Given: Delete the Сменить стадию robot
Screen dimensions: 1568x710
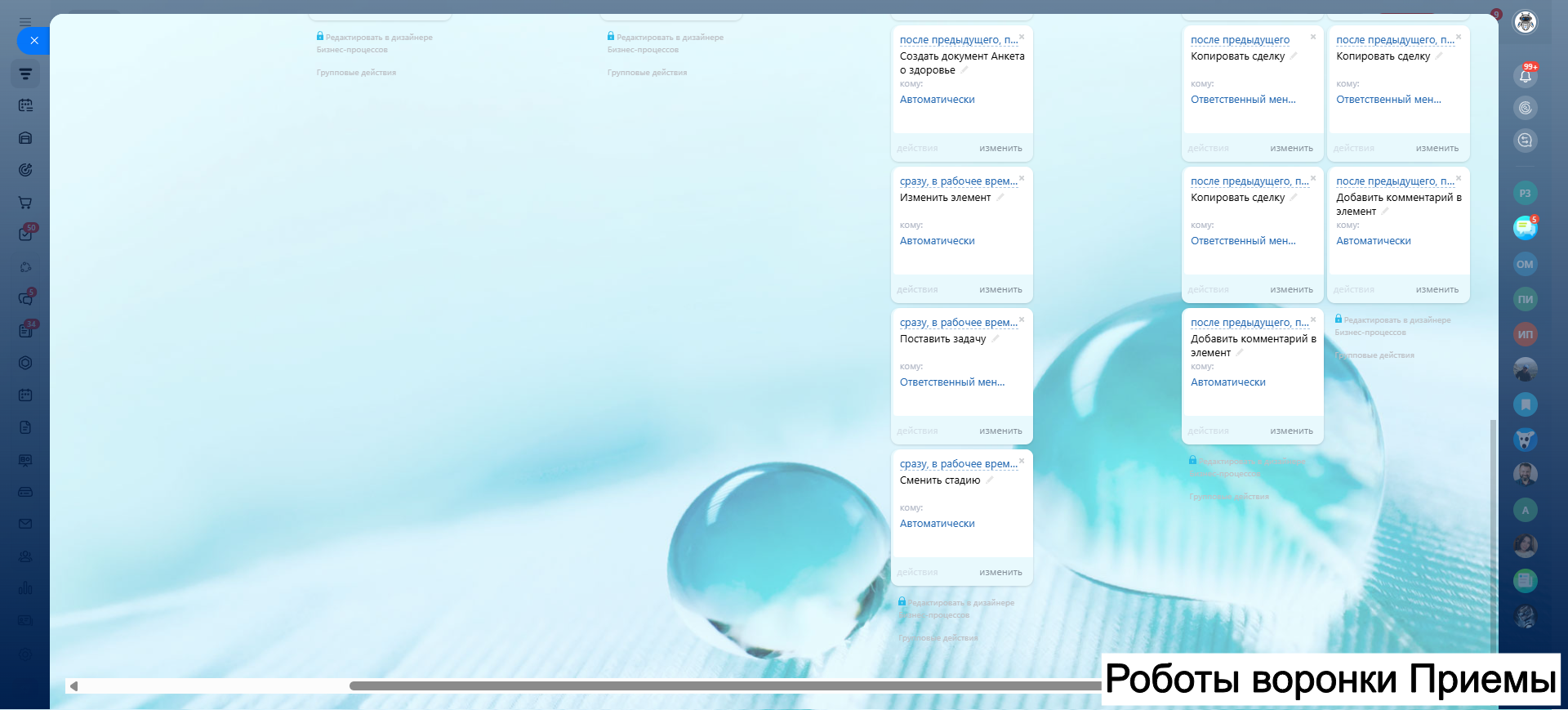Looking at the screenshot, I should click(1022, 461).
